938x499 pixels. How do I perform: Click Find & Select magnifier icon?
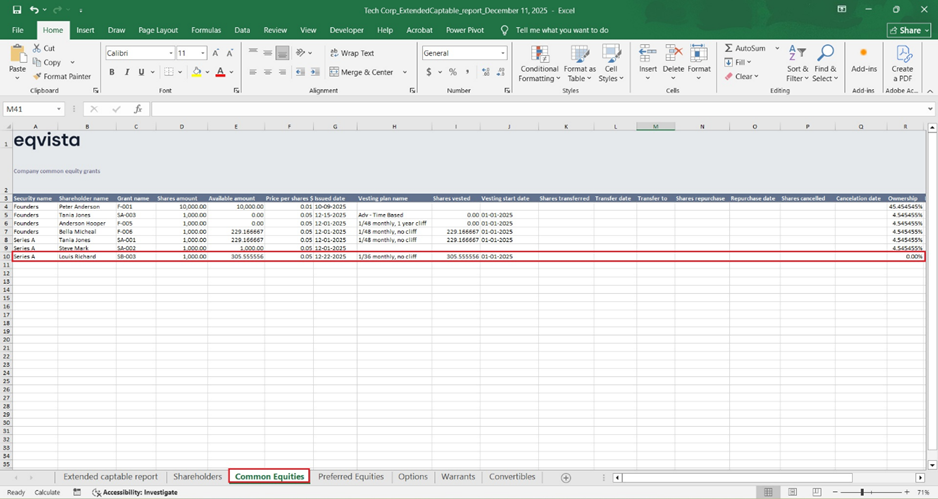click(x=825, y=54)
